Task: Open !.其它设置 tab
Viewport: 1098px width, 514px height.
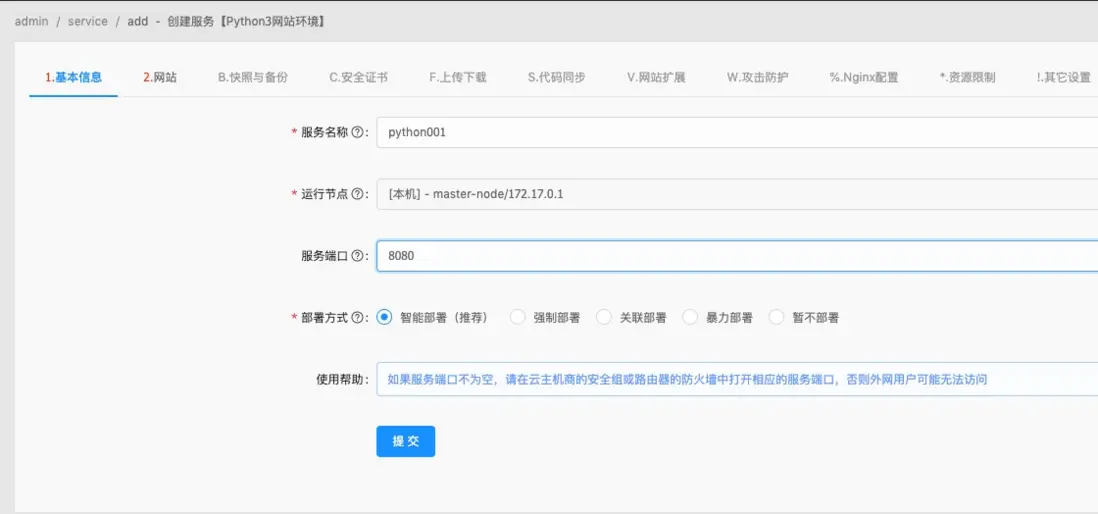Action: point(1064,77)
